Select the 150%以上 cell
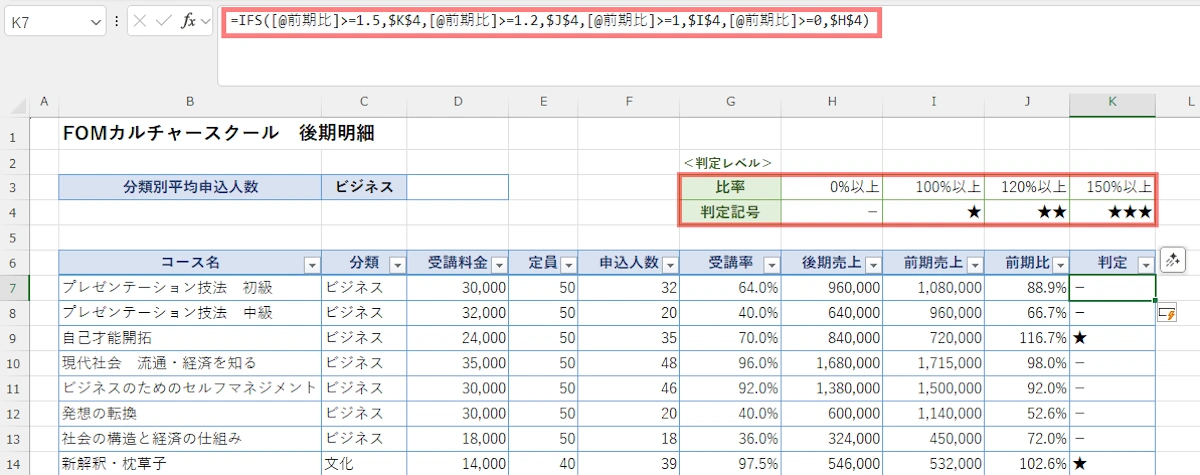The width and height of the screenshot is (1200, 475). (x=1113, y=187)
